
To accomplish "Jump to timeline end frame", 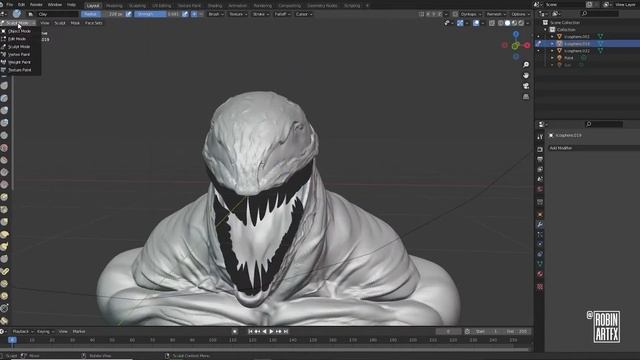I will click(286, 331).
